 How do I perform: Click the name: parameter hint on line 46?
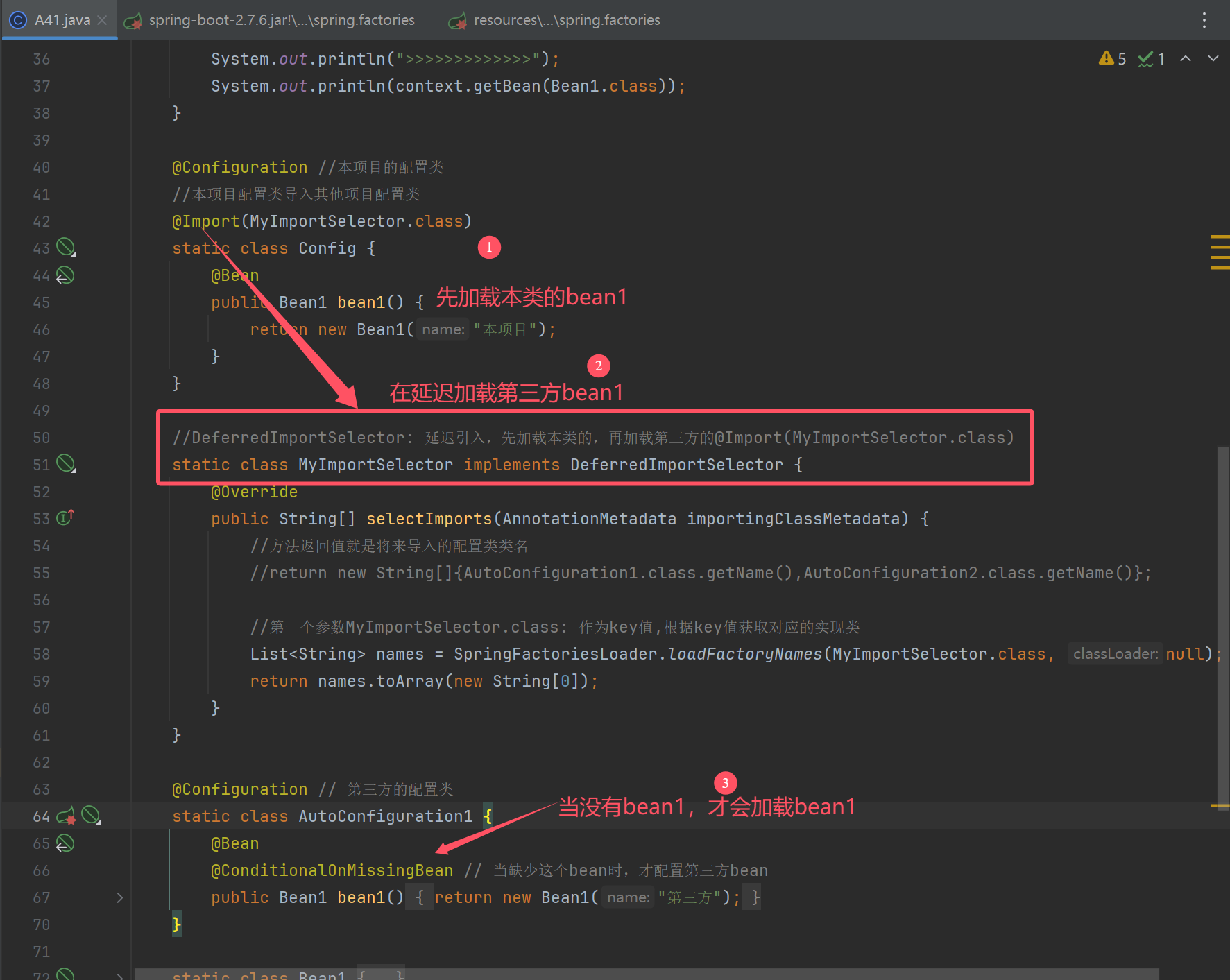click(443, 329)
